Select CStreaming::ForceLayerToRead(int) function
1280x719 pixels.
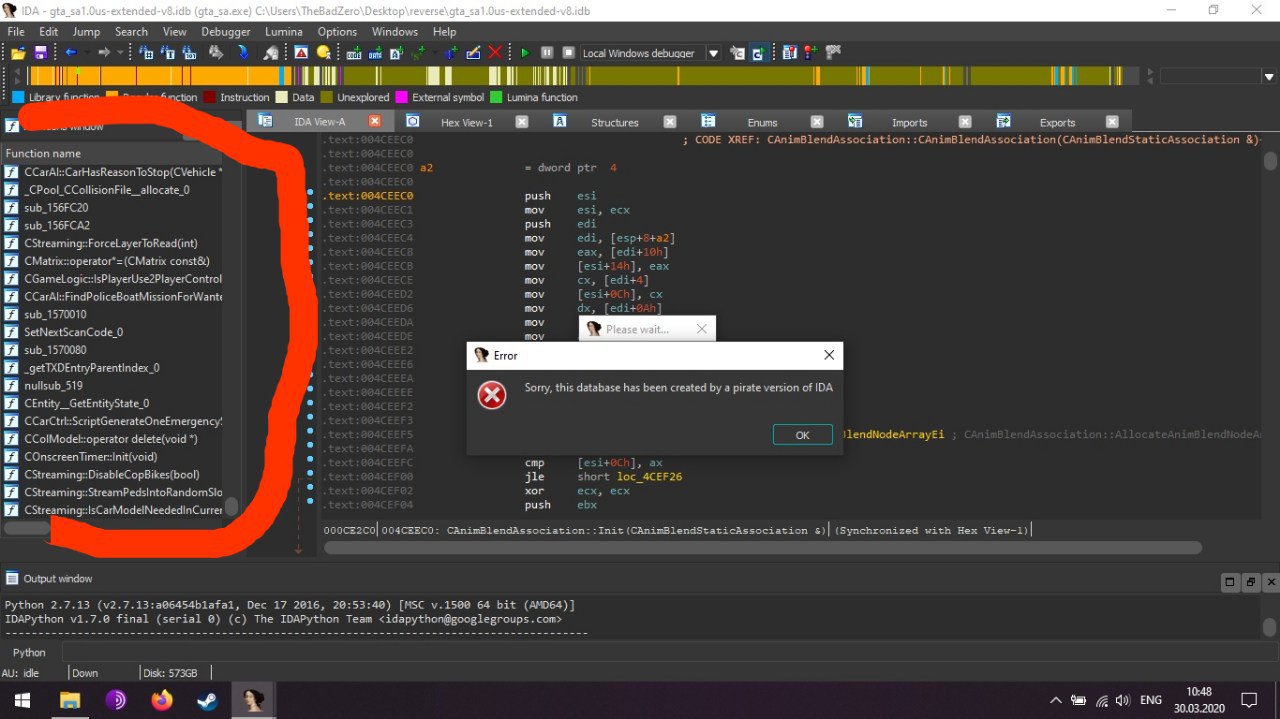(112, 243)
